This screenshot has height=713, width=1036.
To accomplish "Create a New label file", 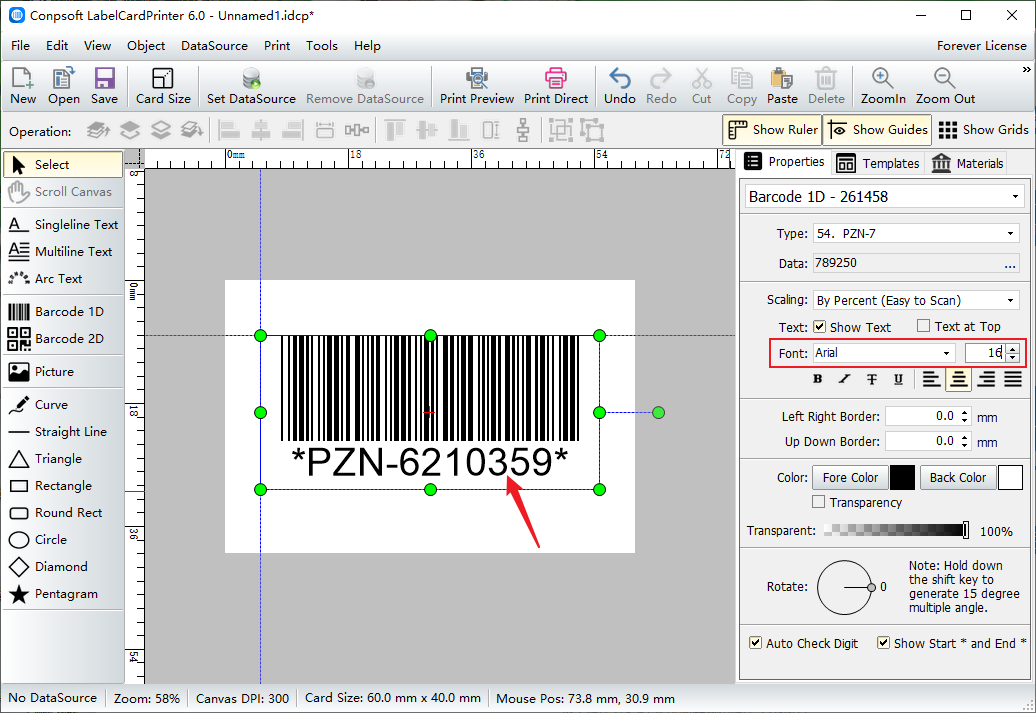I will [x=23, y=86].
